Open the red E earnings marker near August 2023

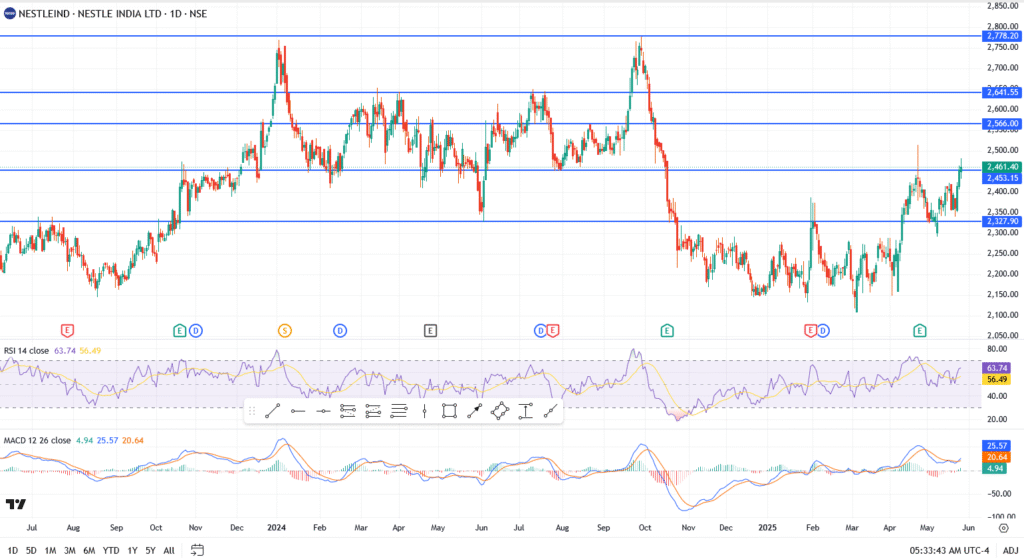(x=67, y=331)
